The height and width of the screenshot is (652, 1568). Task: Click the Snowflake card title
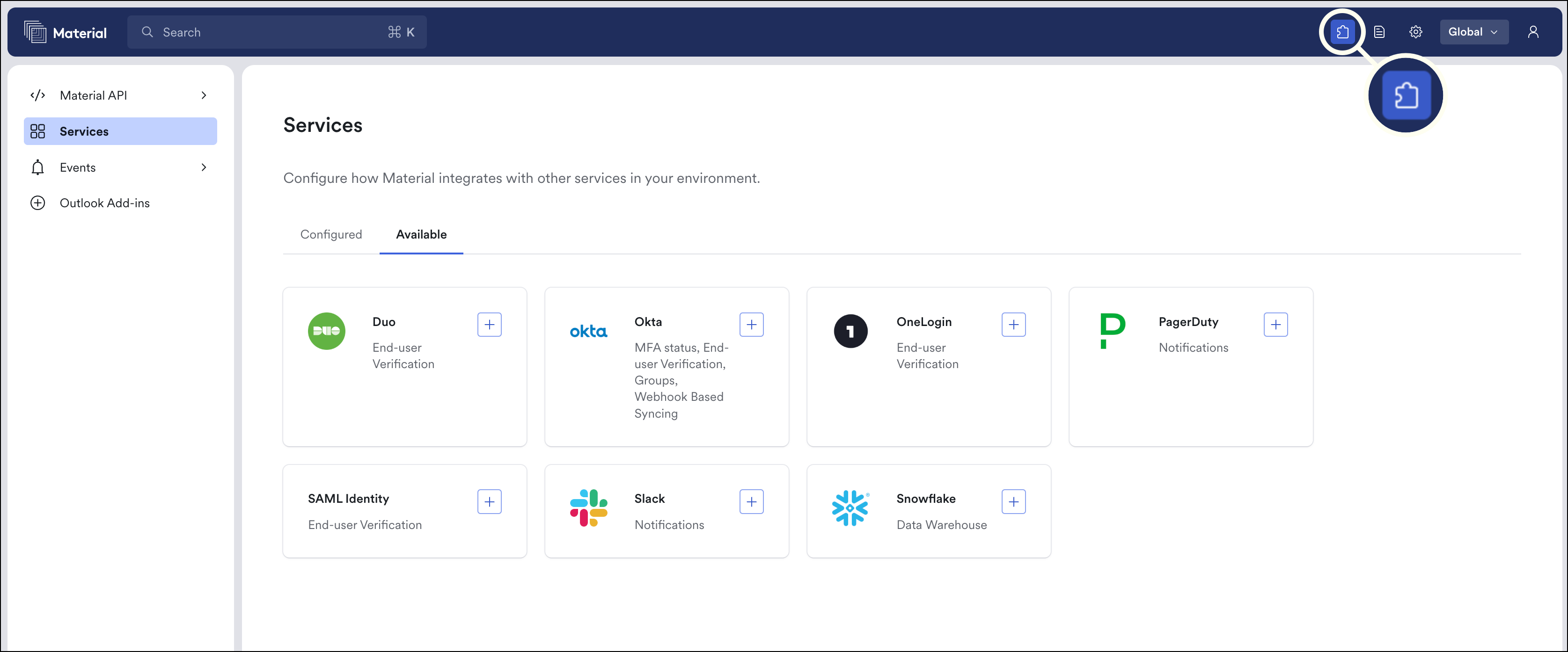926,500
